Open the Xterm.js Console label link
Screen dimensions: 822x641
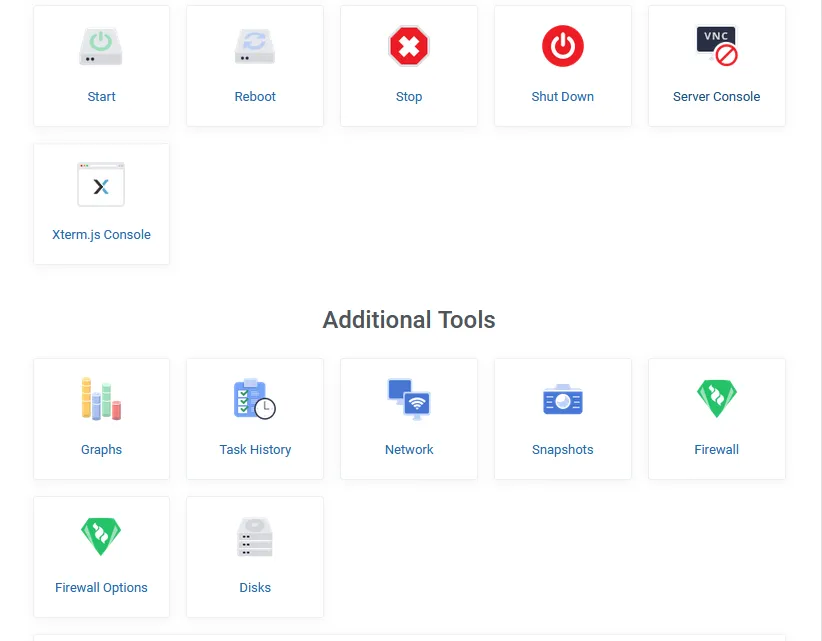[x=101, y=234]
